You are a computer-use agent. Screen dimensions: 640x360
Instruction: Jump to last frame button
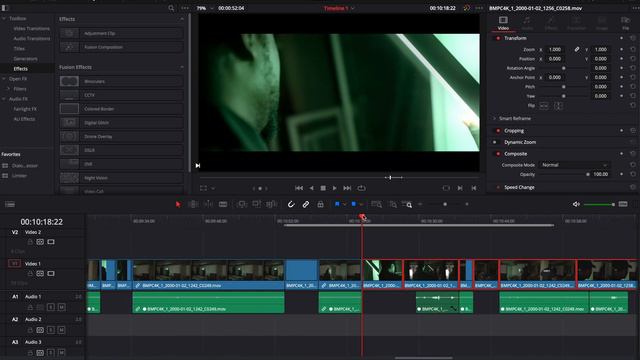(x=347, y=188)
